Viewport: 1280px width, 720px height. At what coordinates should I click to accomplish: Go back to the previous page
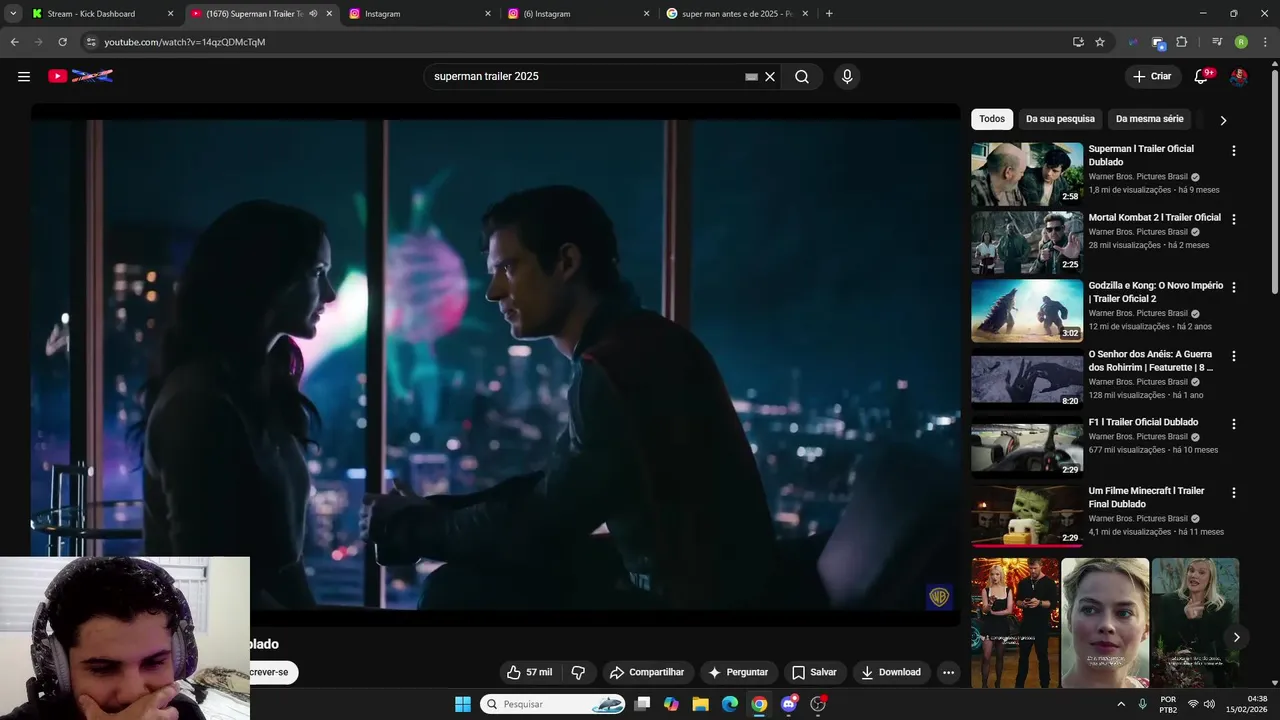point(14,42)
